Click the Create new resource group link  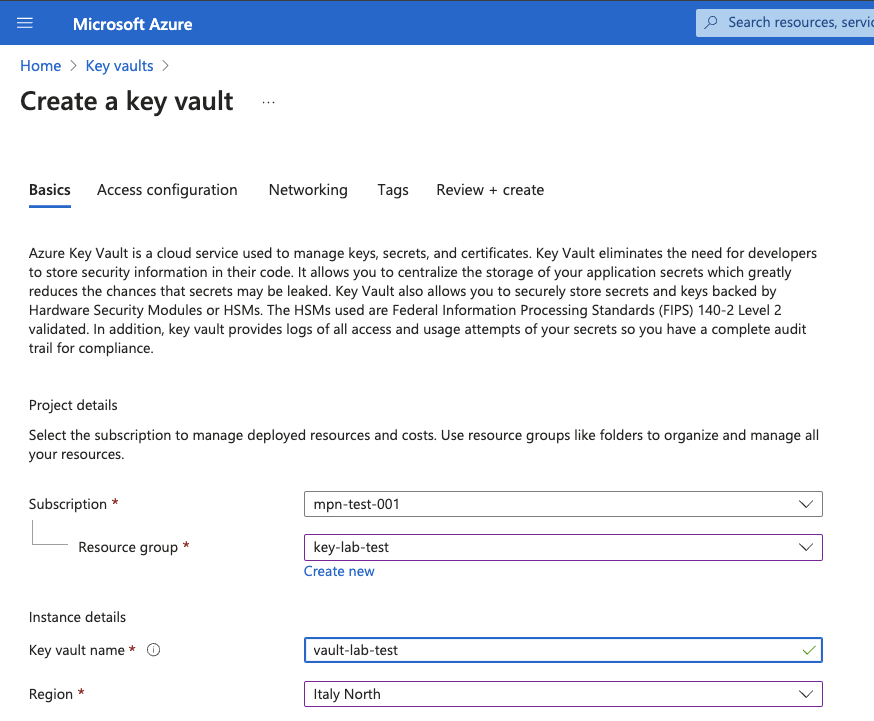tap(339, 571)
